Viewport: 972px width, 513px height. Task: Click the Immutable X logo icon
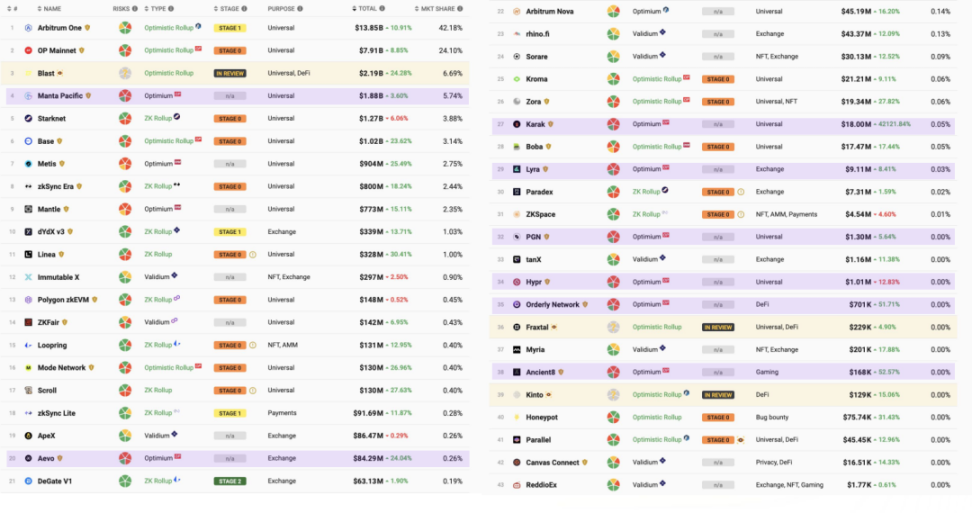coord(28,277)
